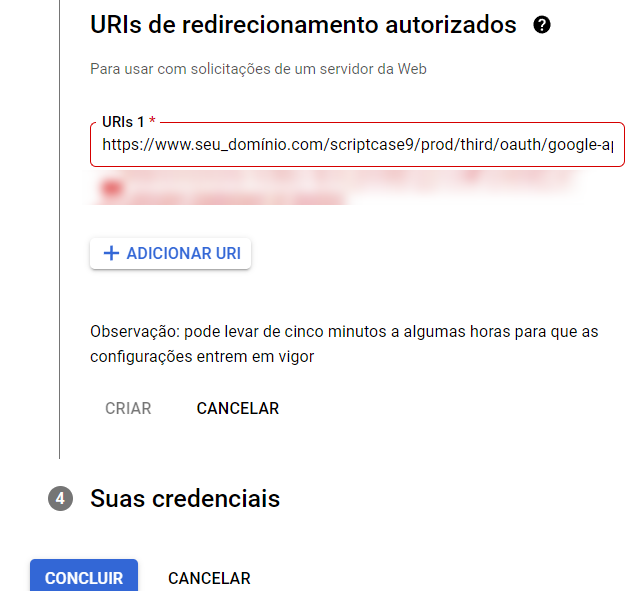Open help for URIs de redirecionamento autorizados
This screenshot has width=625, height=591.
542,25
